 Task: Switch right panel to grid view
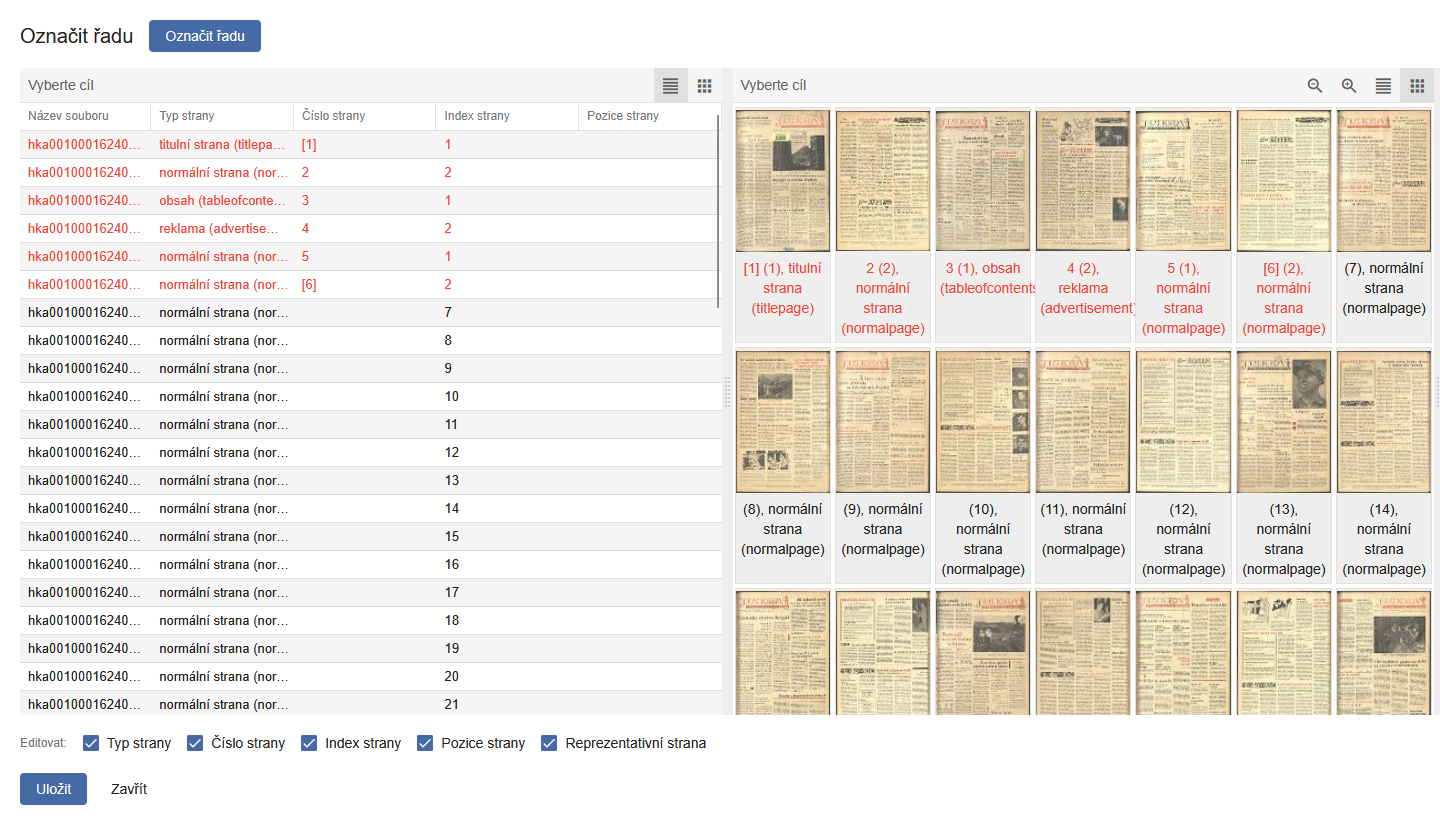click(1416, 86)
